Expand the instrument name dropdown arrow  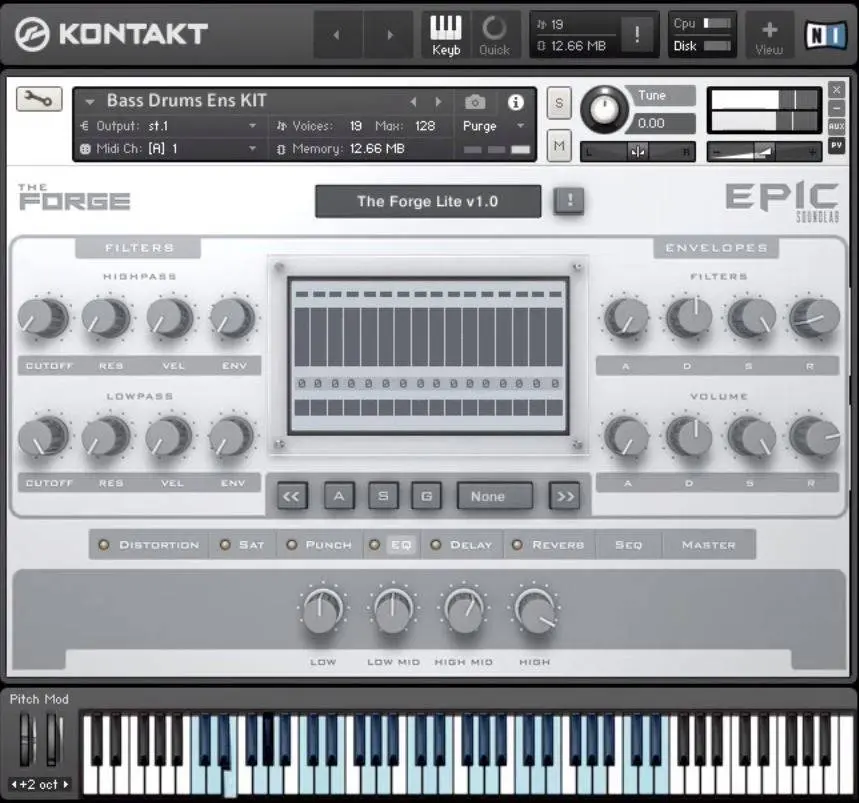(x=90, y=102)
